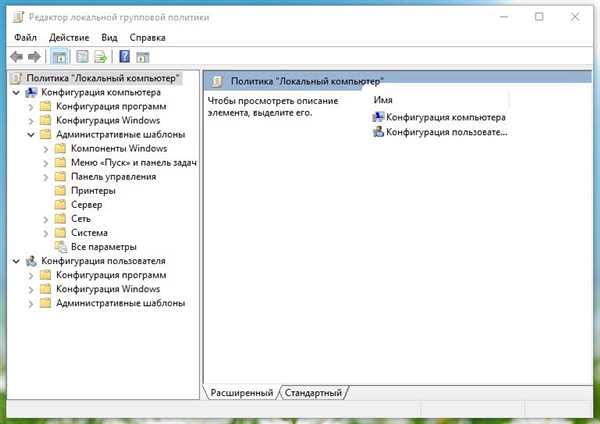Click the Конфигурация пользовате... icon in right pane

378,132
